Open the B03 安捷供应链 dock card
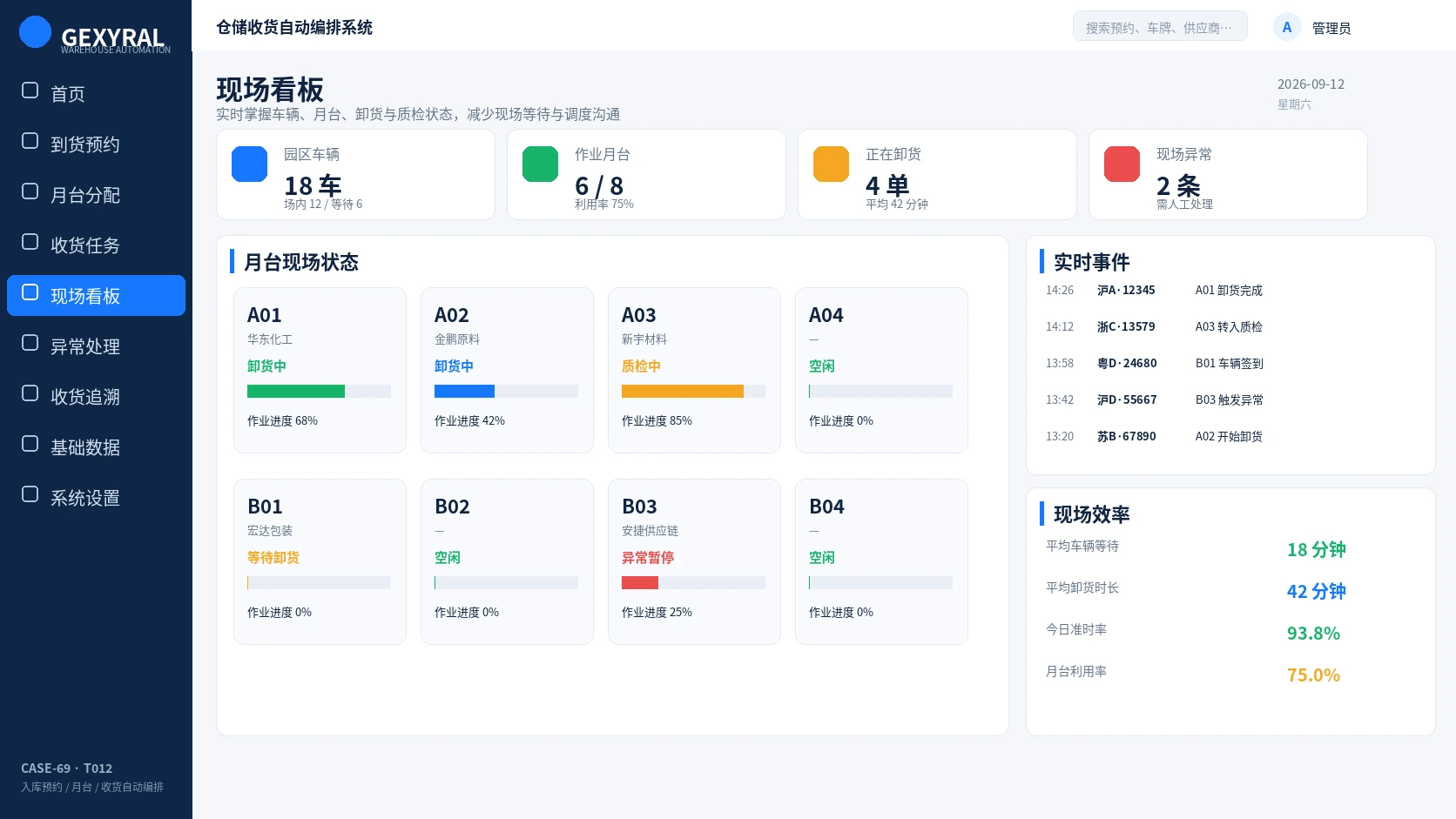 click(694, 561)
